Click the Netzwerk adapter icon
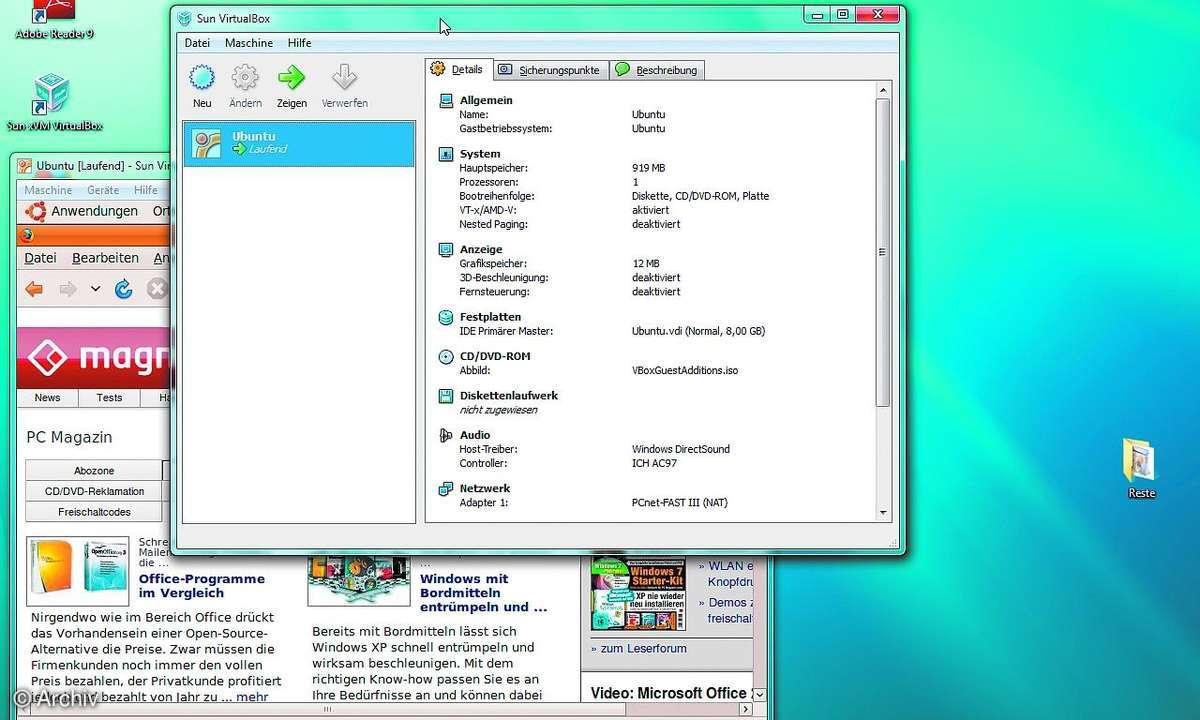1200x720 pixels. point(446,489)
